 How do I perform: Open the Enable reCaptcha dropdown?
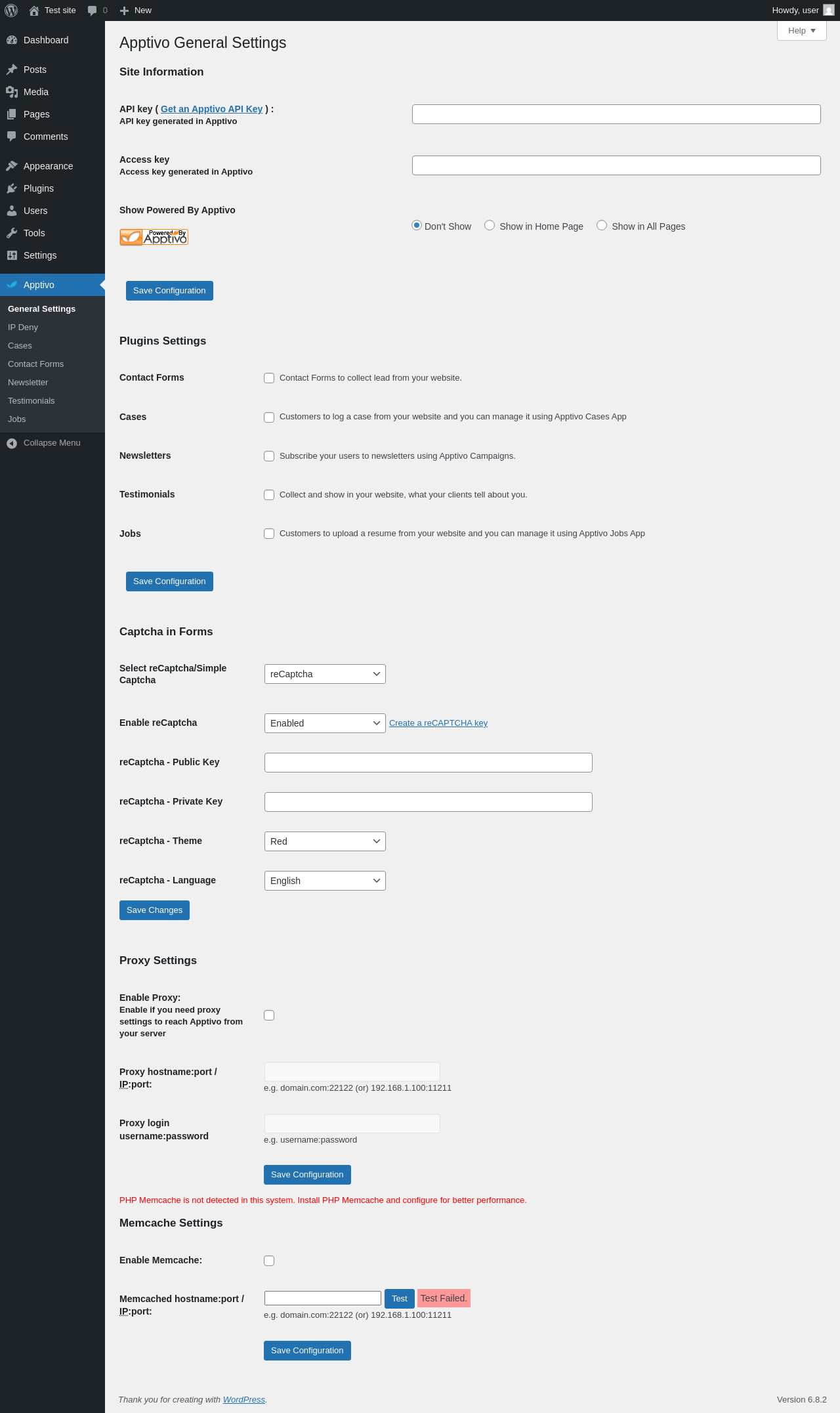click(x=325, y=723)
